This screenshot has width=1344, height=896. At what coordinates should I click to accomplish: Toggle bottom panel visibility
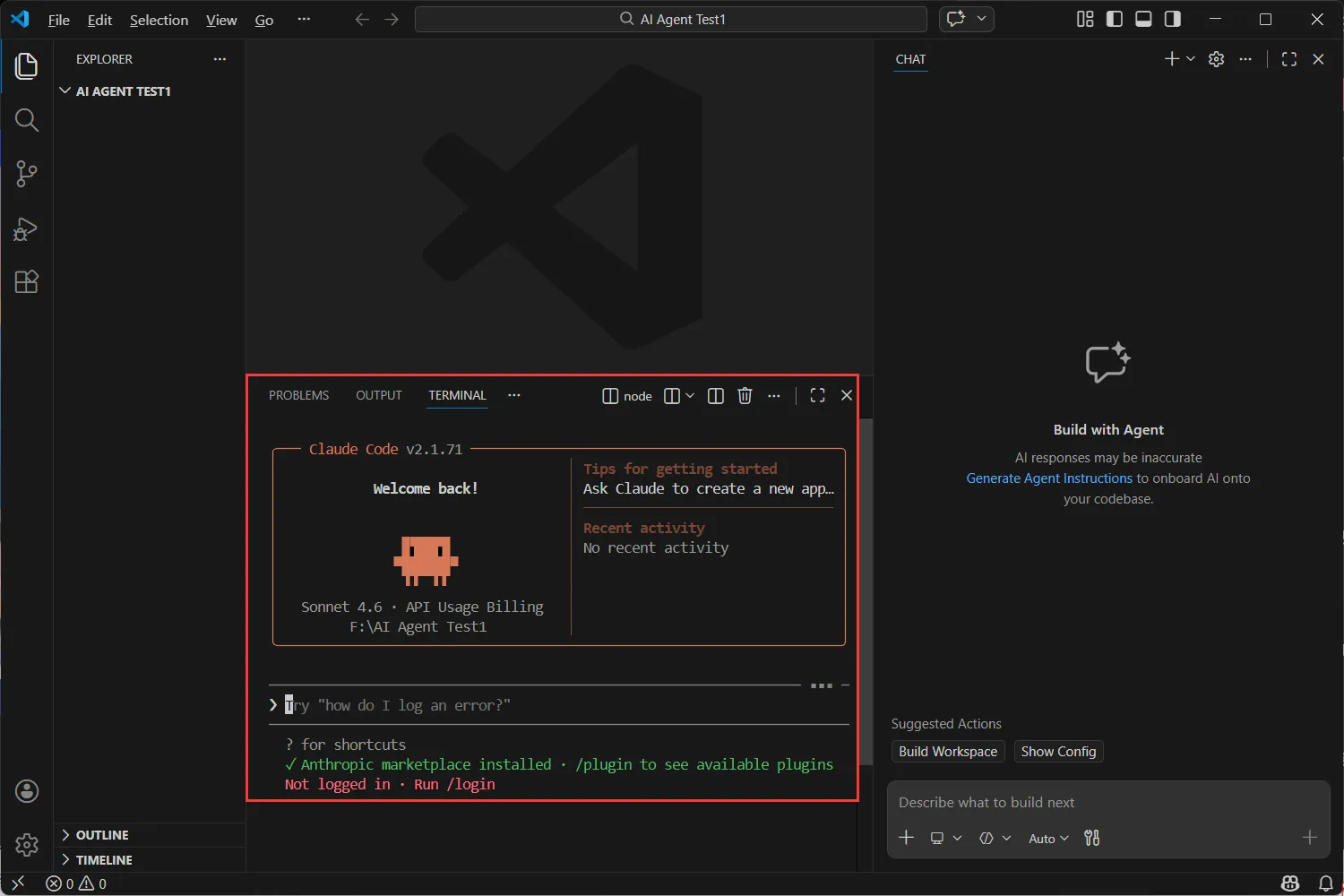click(x=1143, y=19)
